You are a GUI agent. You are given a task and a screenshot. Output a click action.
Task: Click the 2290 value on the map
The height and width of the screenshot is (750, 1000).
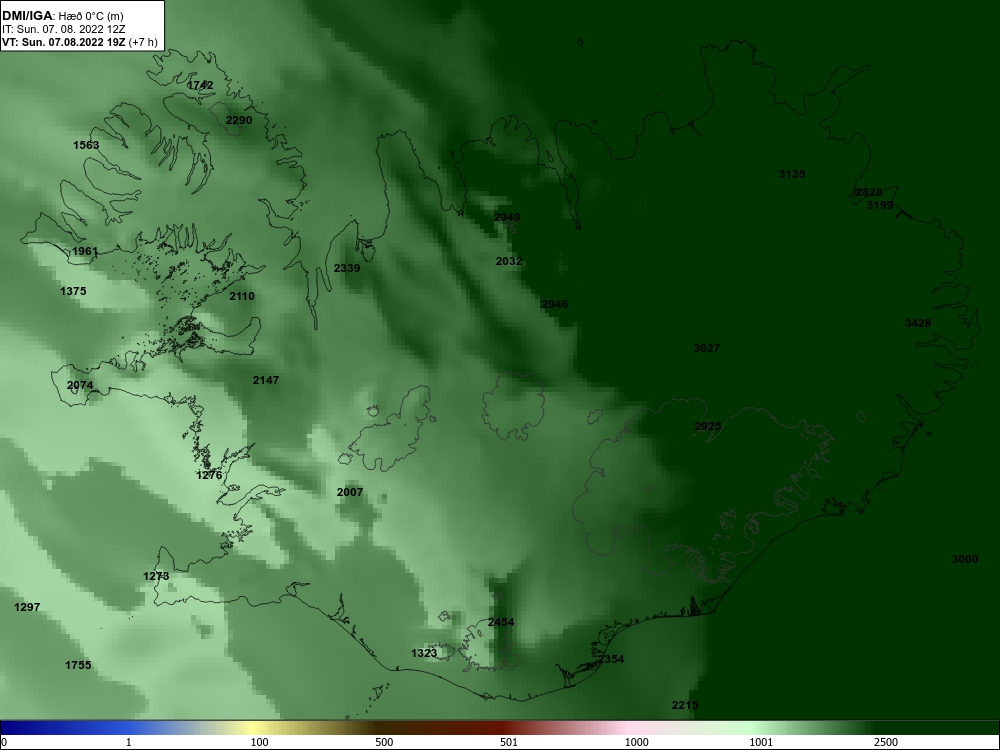239,120
